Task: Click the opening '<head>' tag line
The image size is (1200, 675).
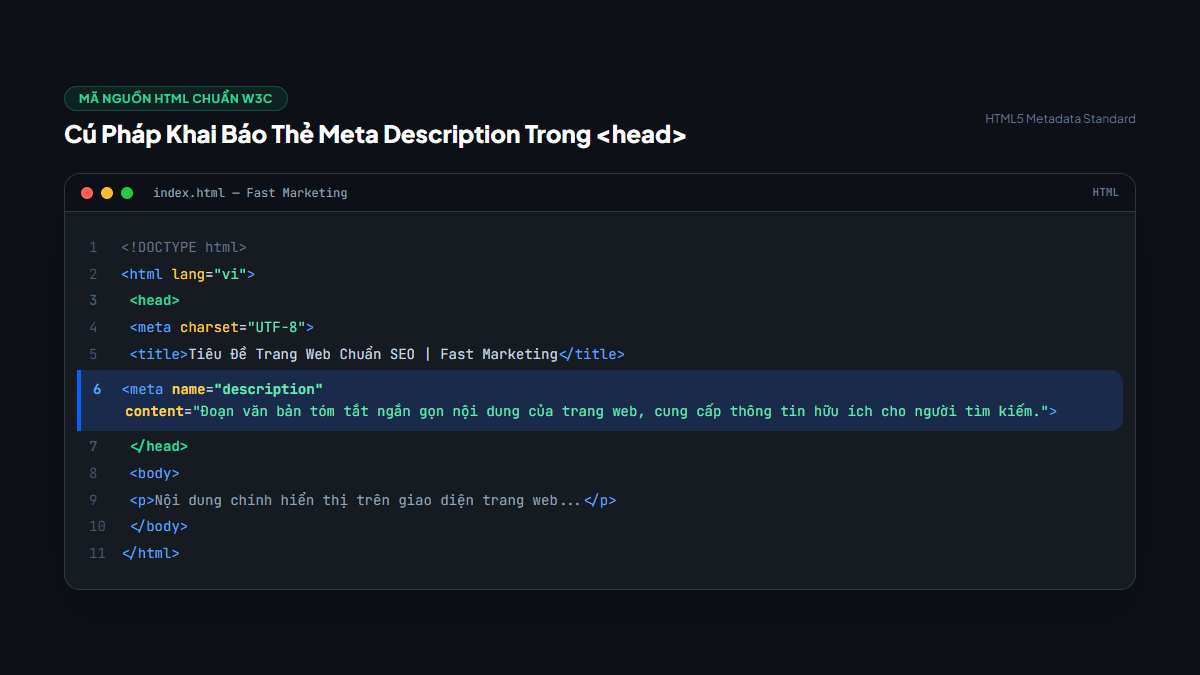Action: point(154,300)
